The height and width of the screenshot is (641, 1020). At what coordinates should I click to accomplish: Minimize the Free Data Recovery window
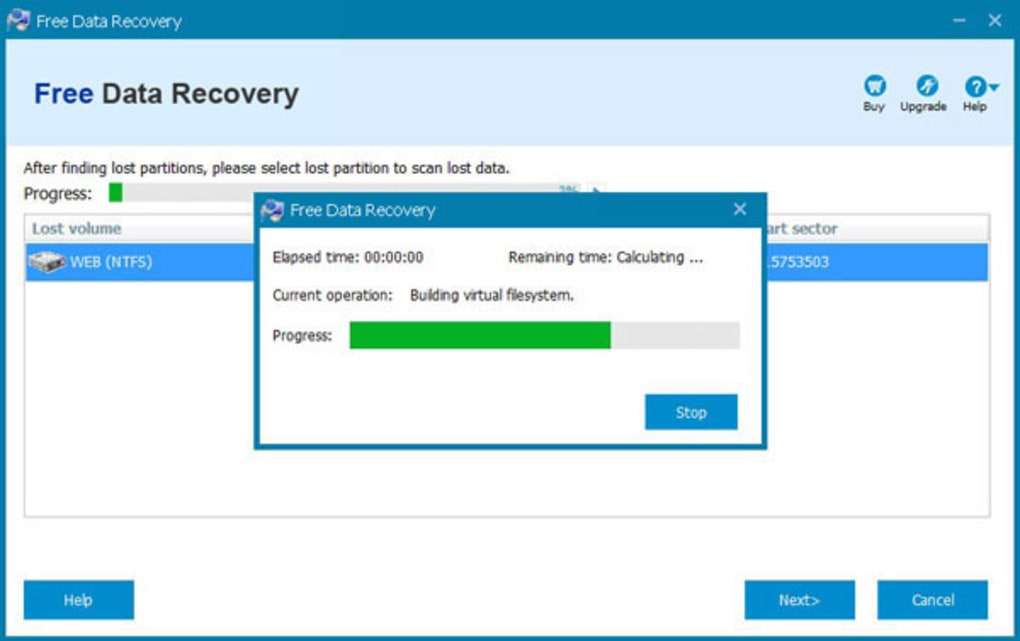(958, 21)
